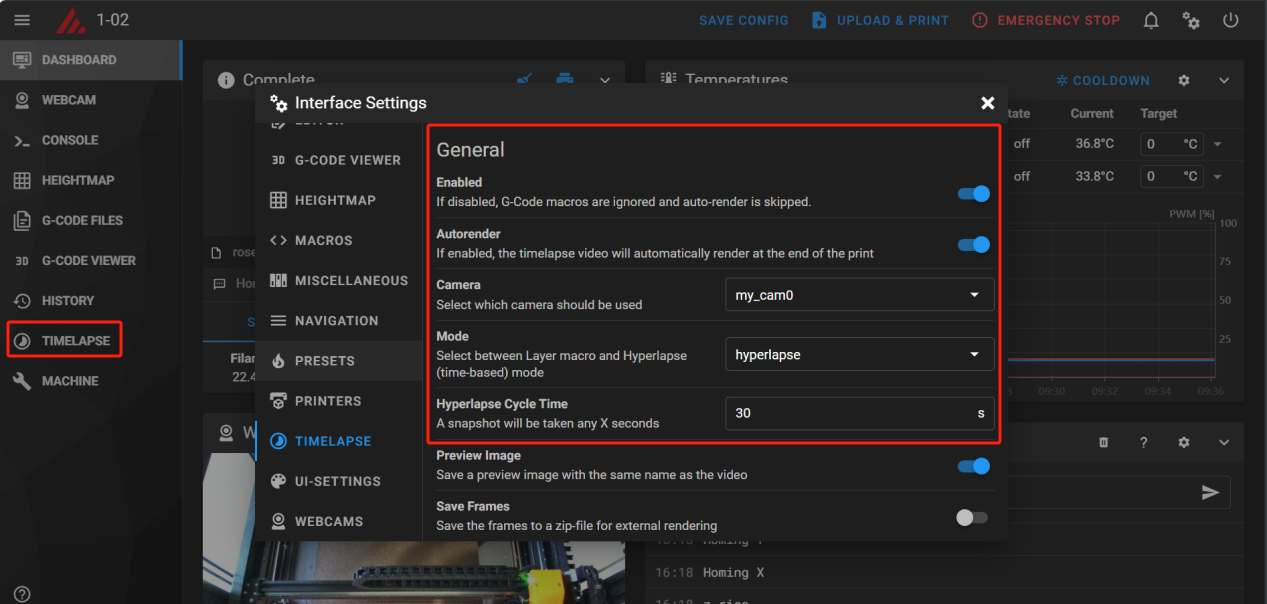Click the Heightmap grid icon in sidebar
1267x604 pixels.
[22, 181]
